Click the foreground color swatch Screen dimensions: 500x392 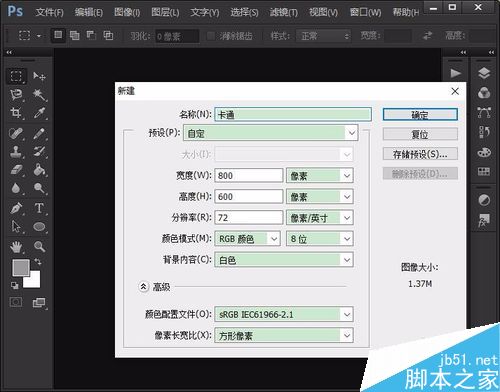[21, 268]
